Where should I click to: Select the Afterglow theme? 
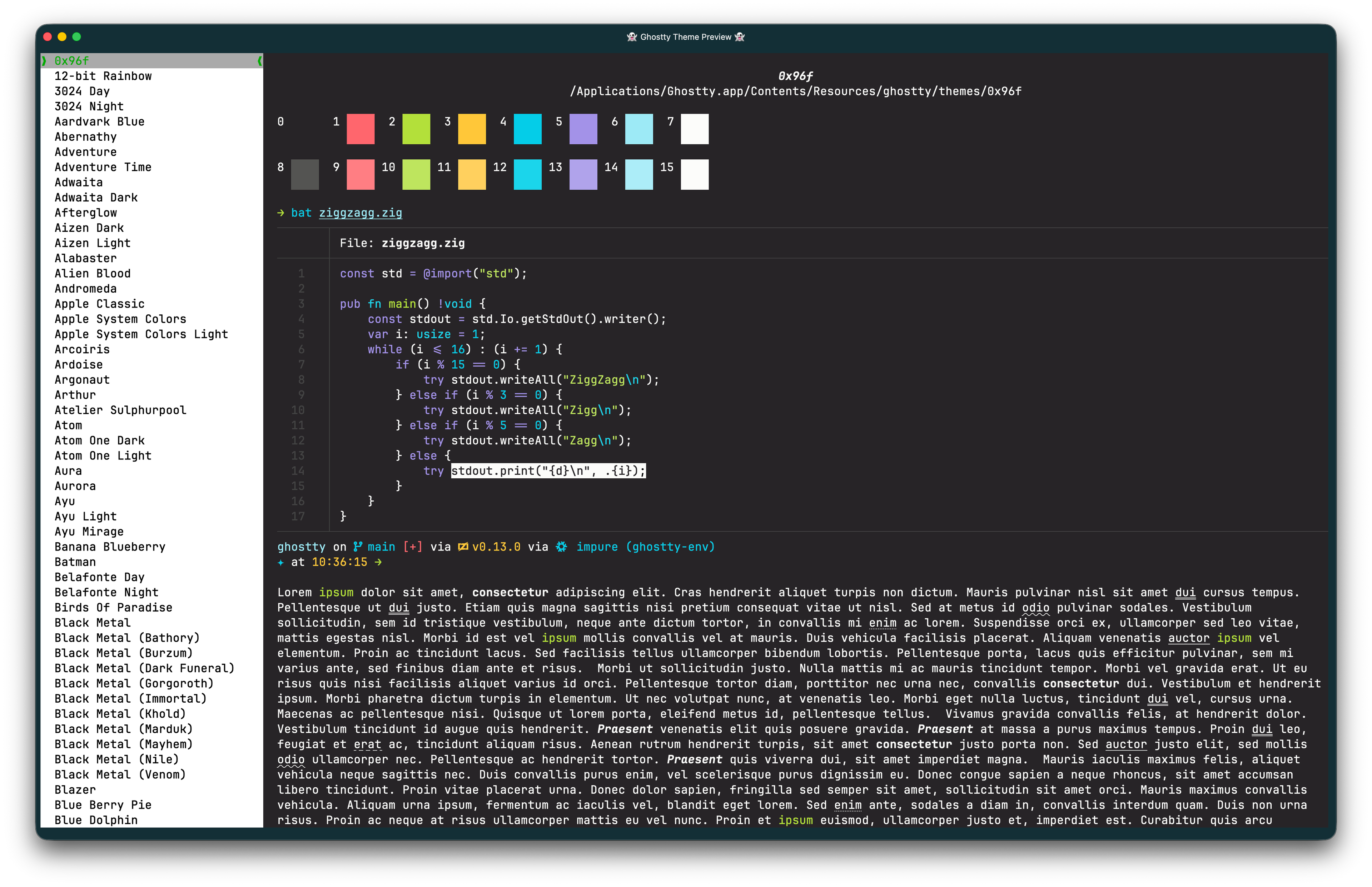coord(85,213)
